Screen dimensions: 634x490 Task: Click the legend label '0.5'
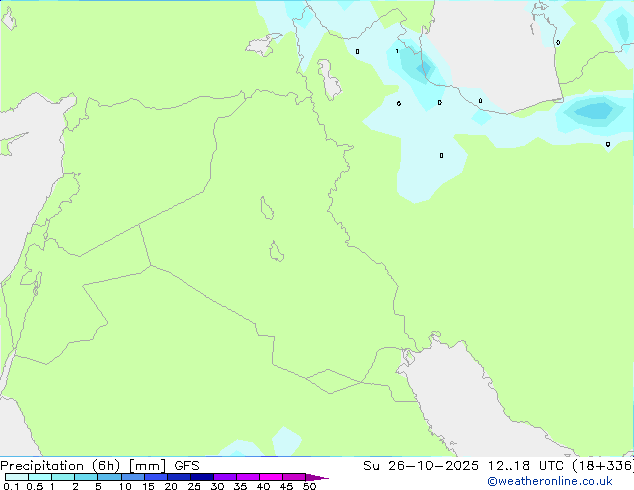click(35, 486)
